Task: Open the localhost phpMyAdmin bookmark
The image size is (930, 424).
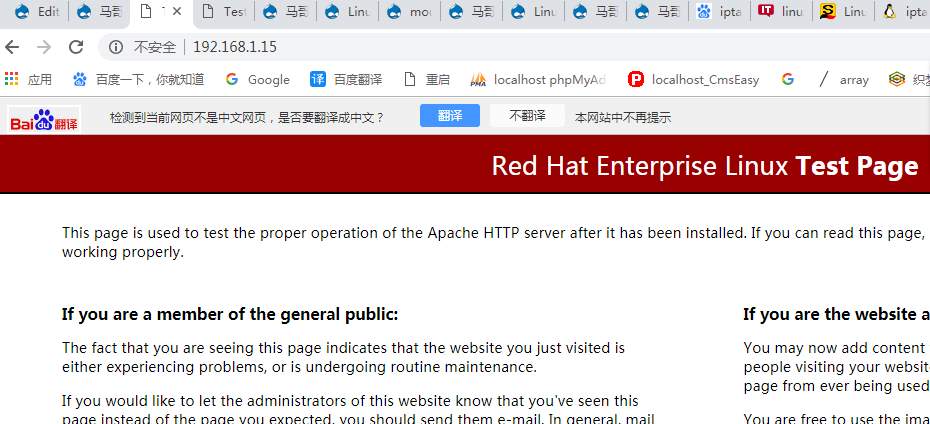Action: tap(538, 79)
